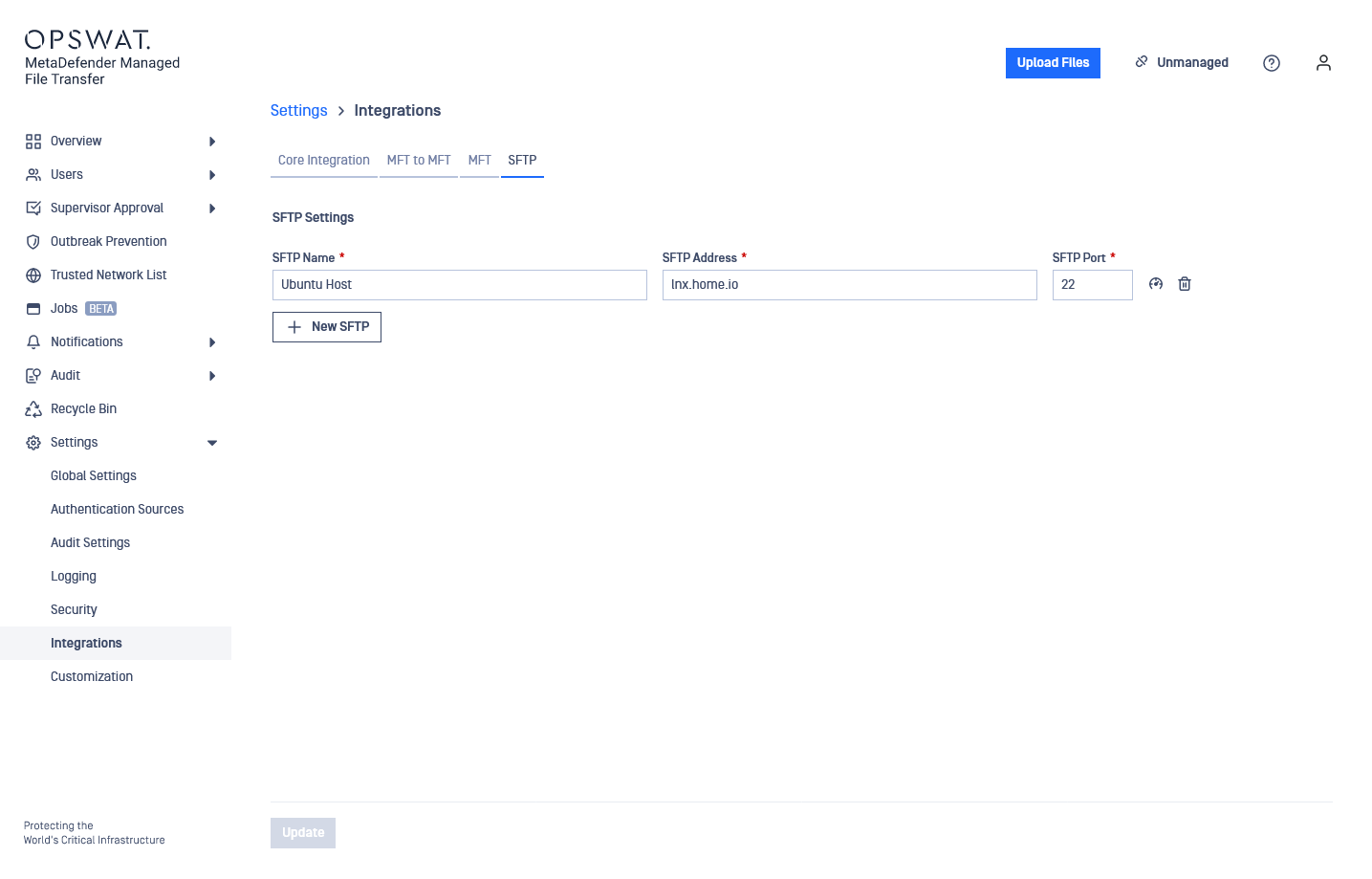The width and height of the screenshot is (1372, 879).
Task: Open Integrations settings item
Action: point(116,644)
